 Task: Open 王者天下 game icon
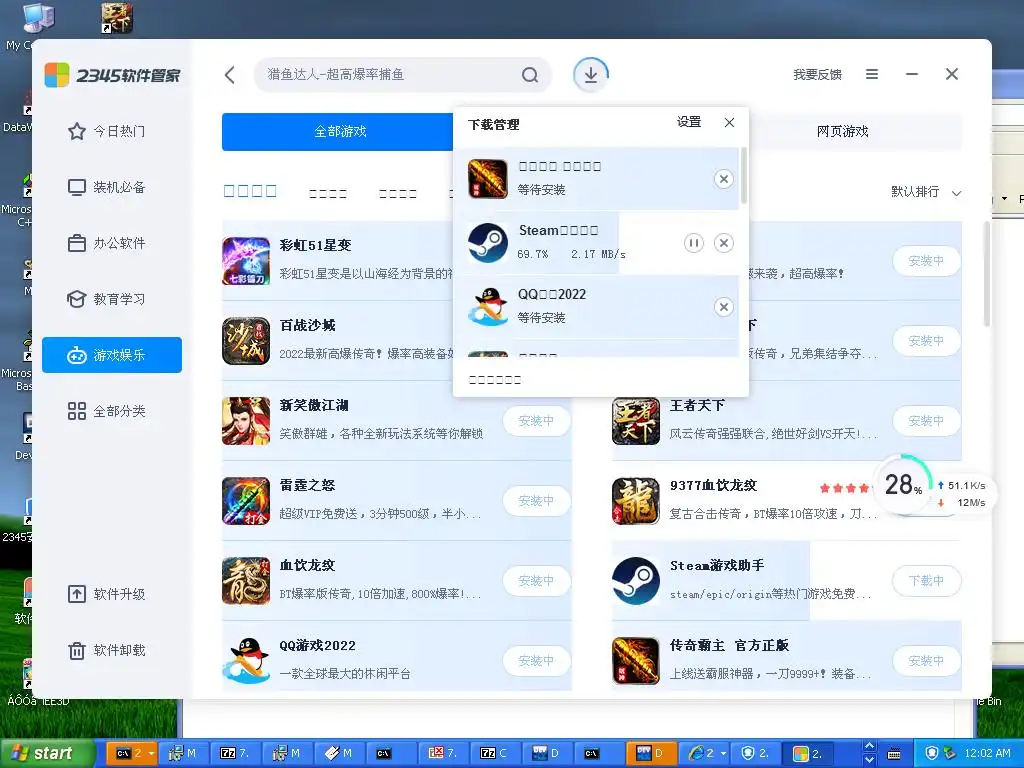tap(635, 421)
